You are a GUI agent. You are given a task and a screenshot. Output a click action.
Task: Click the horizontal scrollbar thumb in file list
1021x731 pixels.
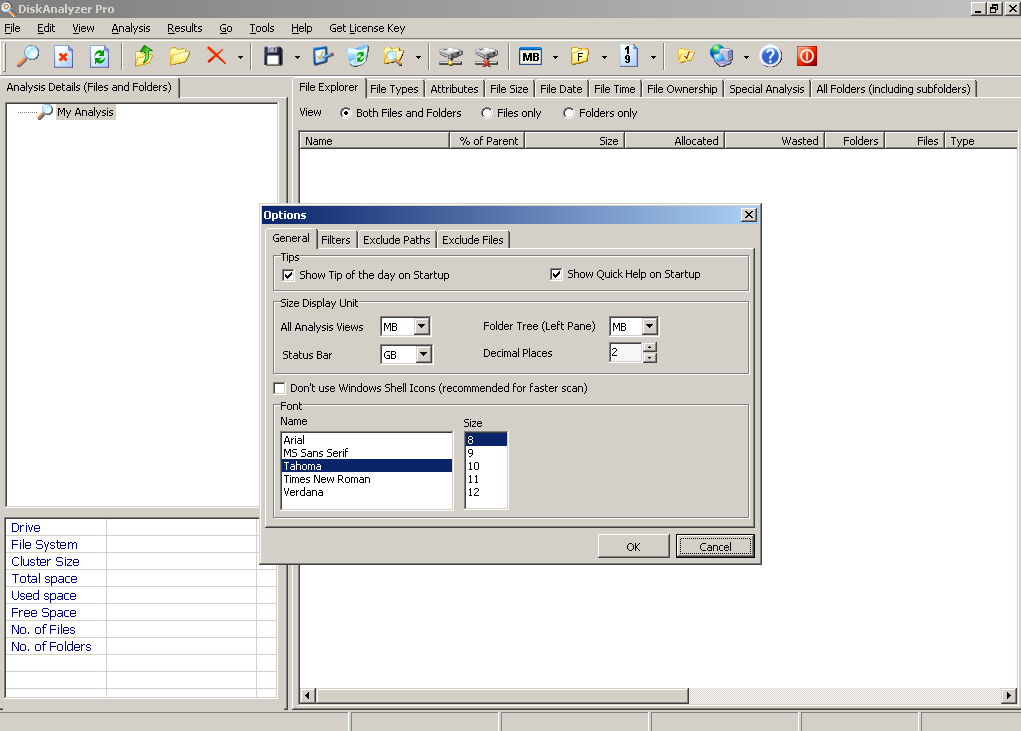pyautogui.click(x=501, y=696)
